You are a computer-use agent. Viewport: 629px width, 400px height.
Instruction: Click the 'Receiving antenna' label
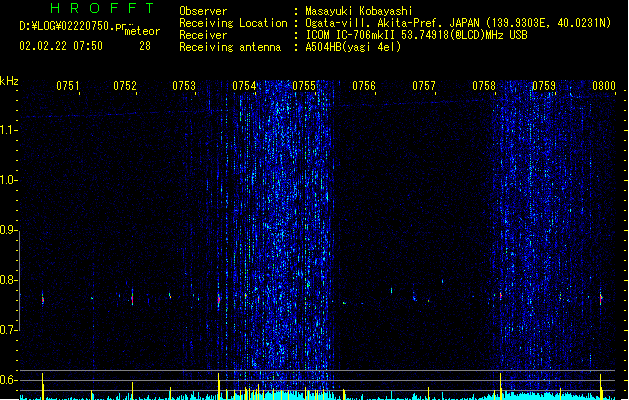tap(230, 47)
